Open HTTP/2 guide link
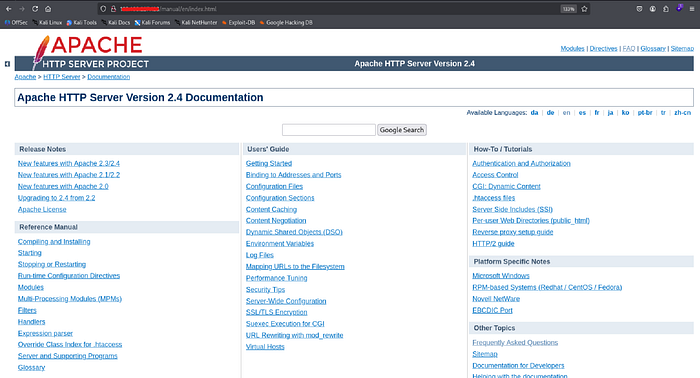 pos(493,244)
